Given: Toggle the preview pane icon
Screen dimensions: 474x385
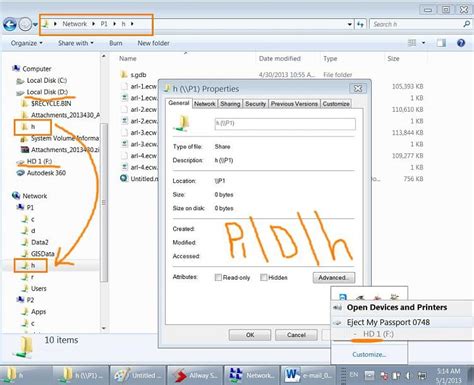Looking at the screenshot, I should [x=441, y=43].
